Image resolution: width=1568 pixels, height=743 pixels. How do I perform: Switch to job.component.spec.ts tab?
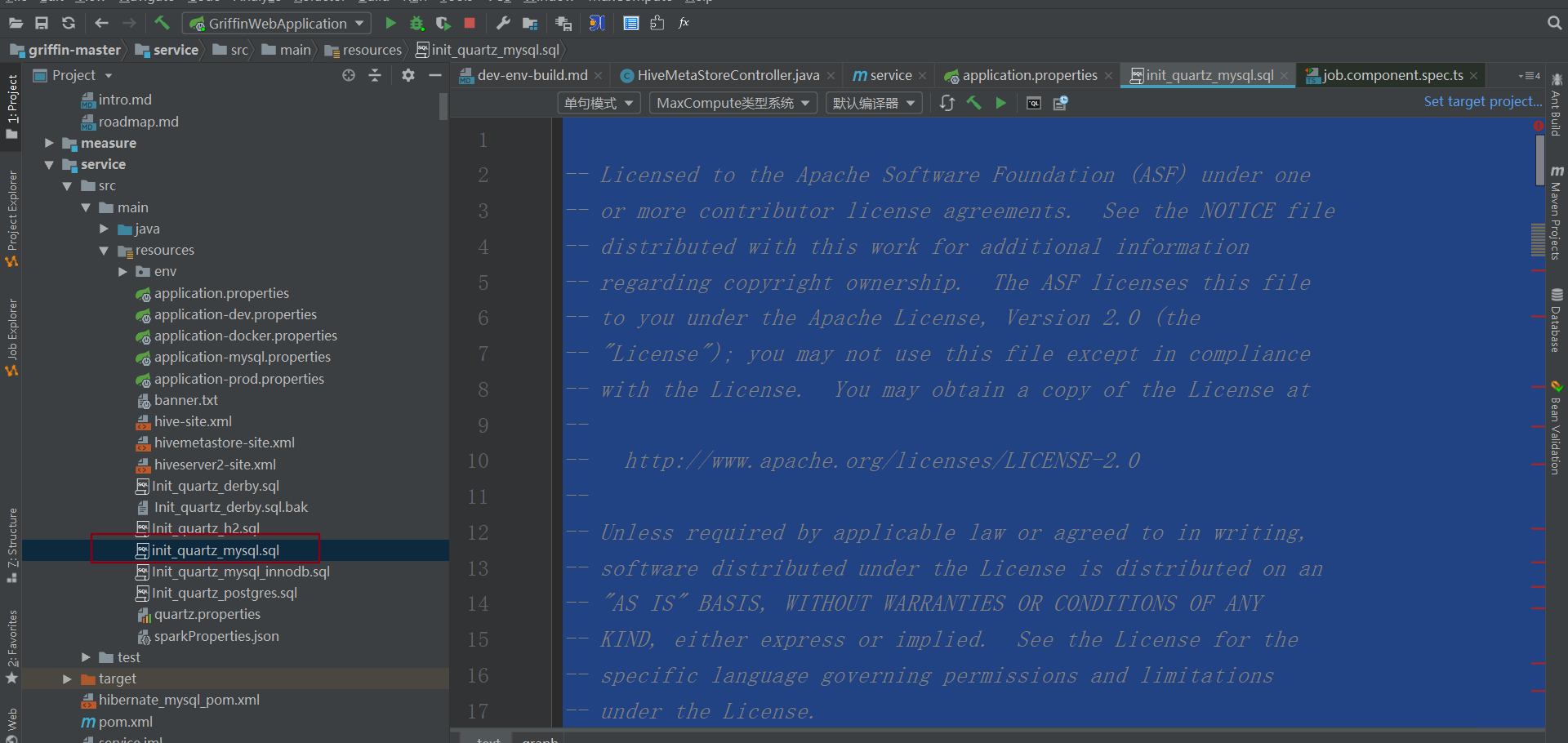click(x=1392, y=75)
